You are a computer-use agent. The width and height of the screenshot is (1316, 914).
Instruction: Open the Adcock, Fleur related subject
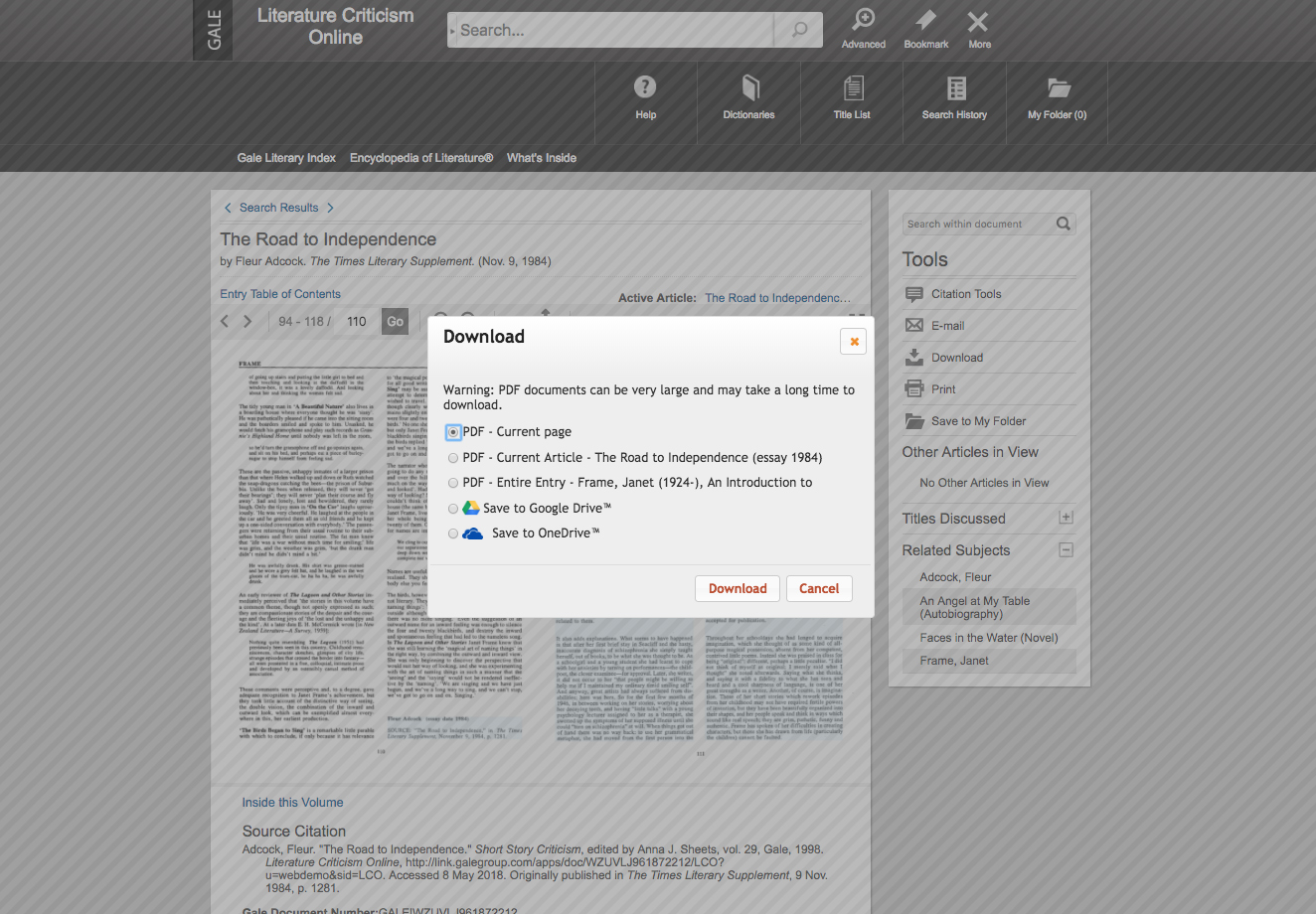pos(955,577)
